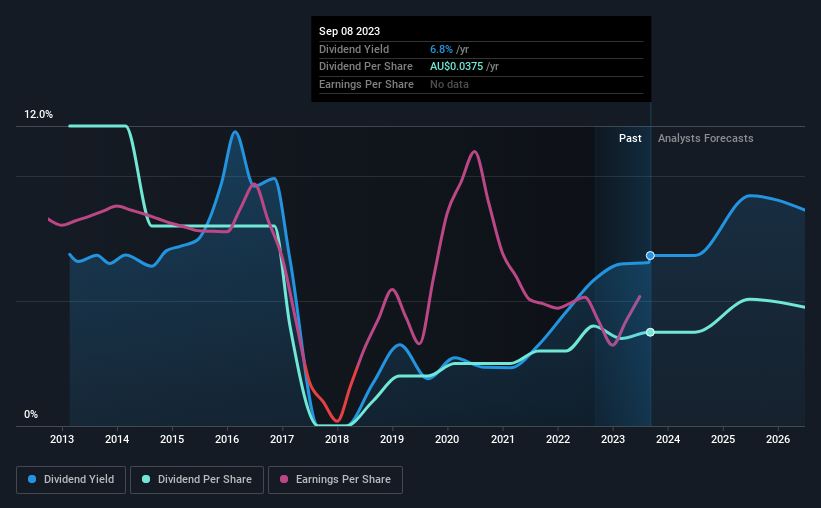Click the Dividend Yield row label in tooltip
Screen dimensions: 821x508
click(x=354, y=49)
